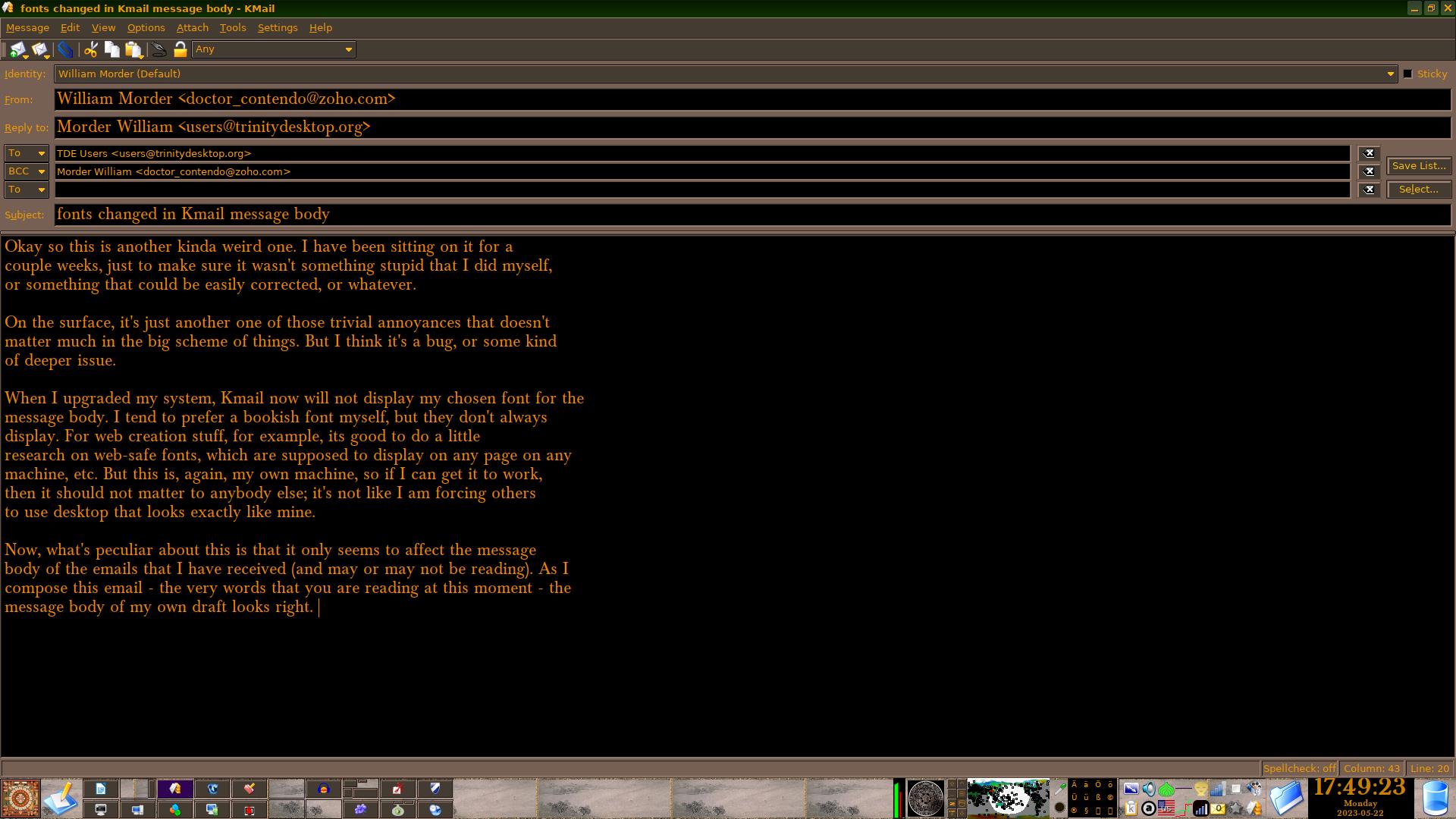This screenshot has height=819, width=1456.
Task: Click the blue shield taskbar icon
Action: click(435, 789)
